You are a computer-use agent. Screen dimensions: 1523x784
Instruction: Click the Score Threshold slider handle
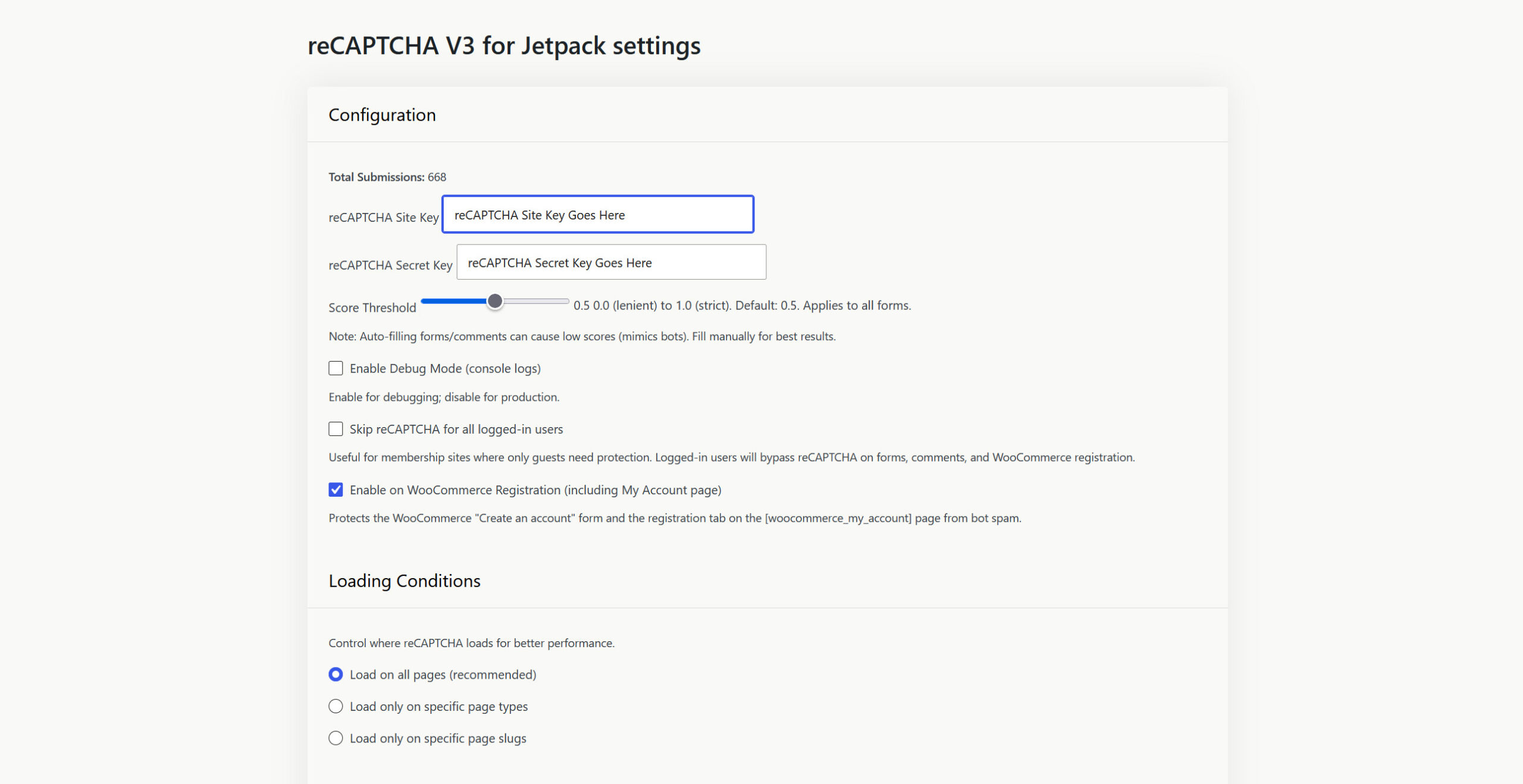point(494,302)
